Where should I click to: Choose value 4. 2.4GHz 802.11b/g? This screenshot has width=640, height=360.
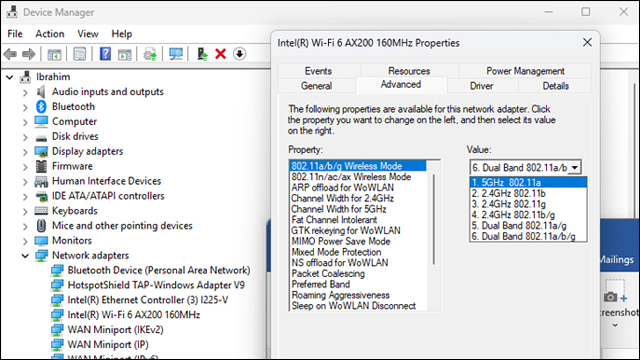click(528, 215)
